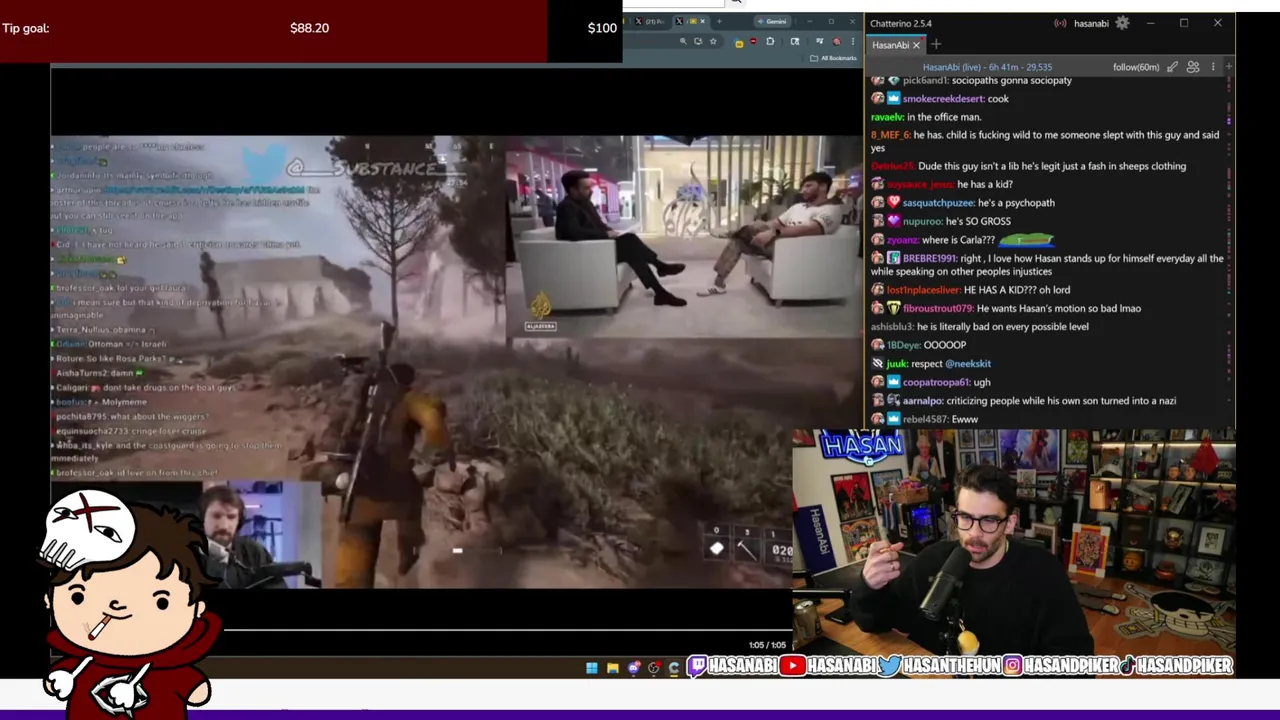Click username aarnalpo in chat
1280x720 pixels.
click(923, 401)
